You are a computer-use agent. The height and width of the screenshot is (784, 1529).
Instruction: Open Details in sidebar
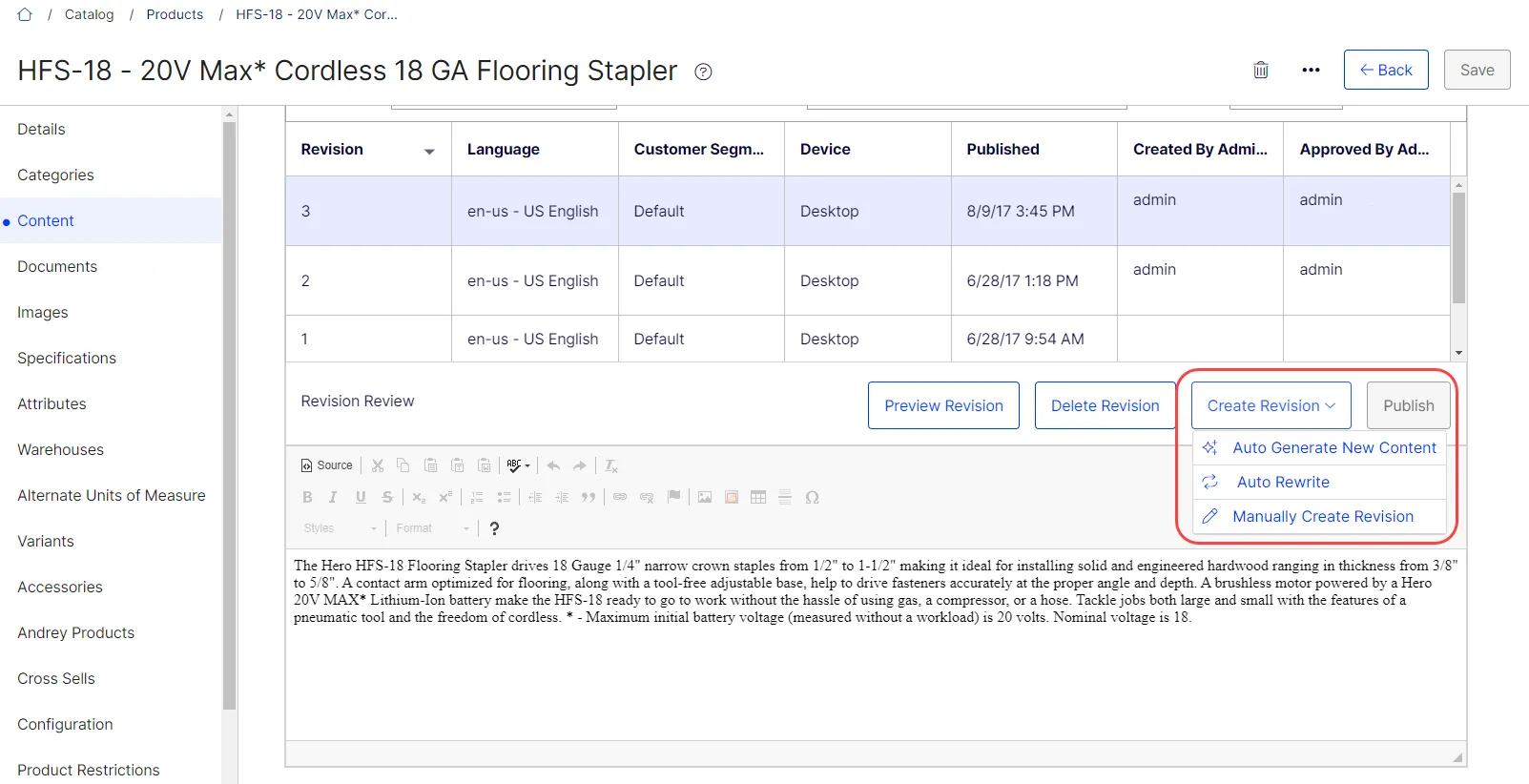(41, 129)
